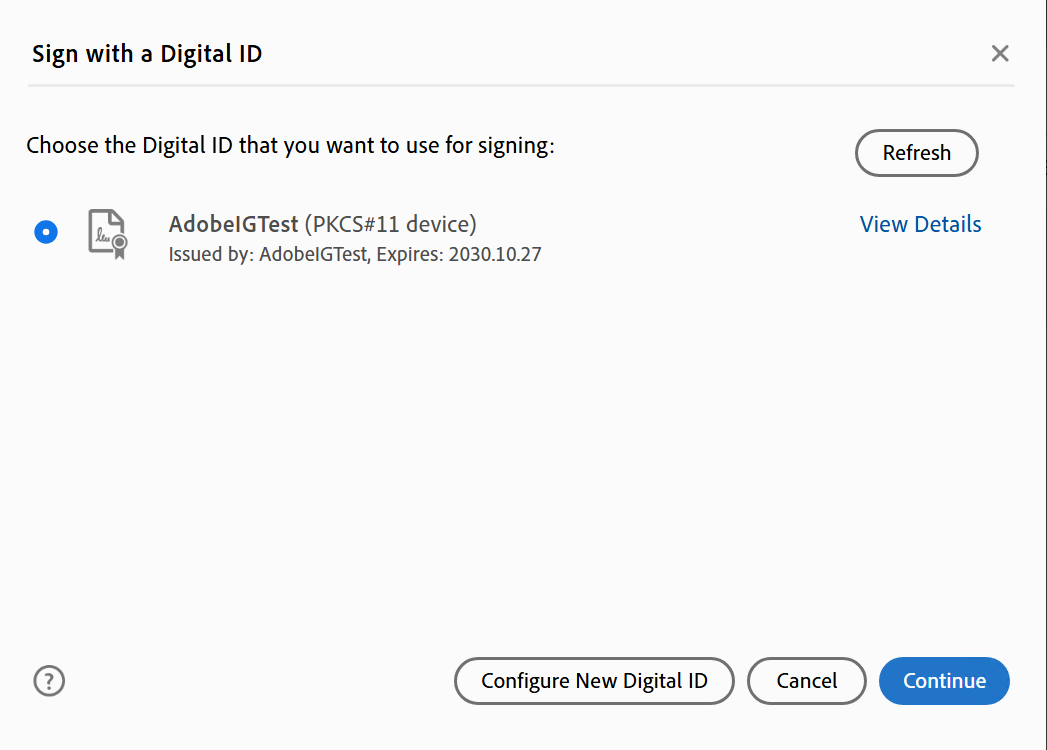Continue with the selected Digital ID
Viewport: 1047px width, 750px height.
(944, 681)
